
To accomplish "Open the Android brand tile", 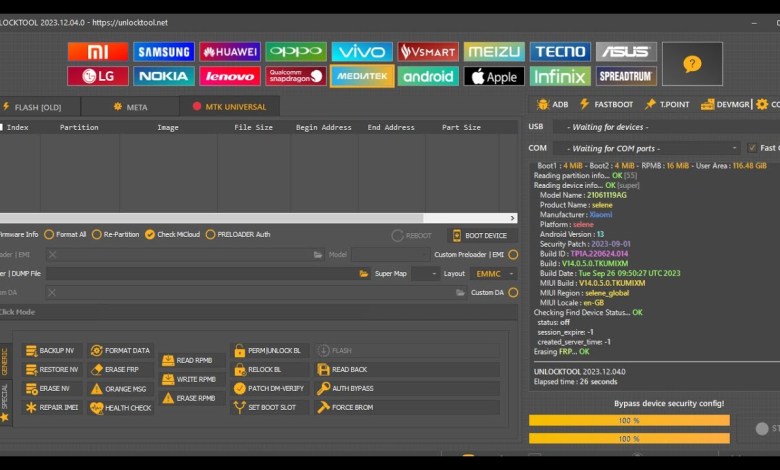I will tap(428, 76).
